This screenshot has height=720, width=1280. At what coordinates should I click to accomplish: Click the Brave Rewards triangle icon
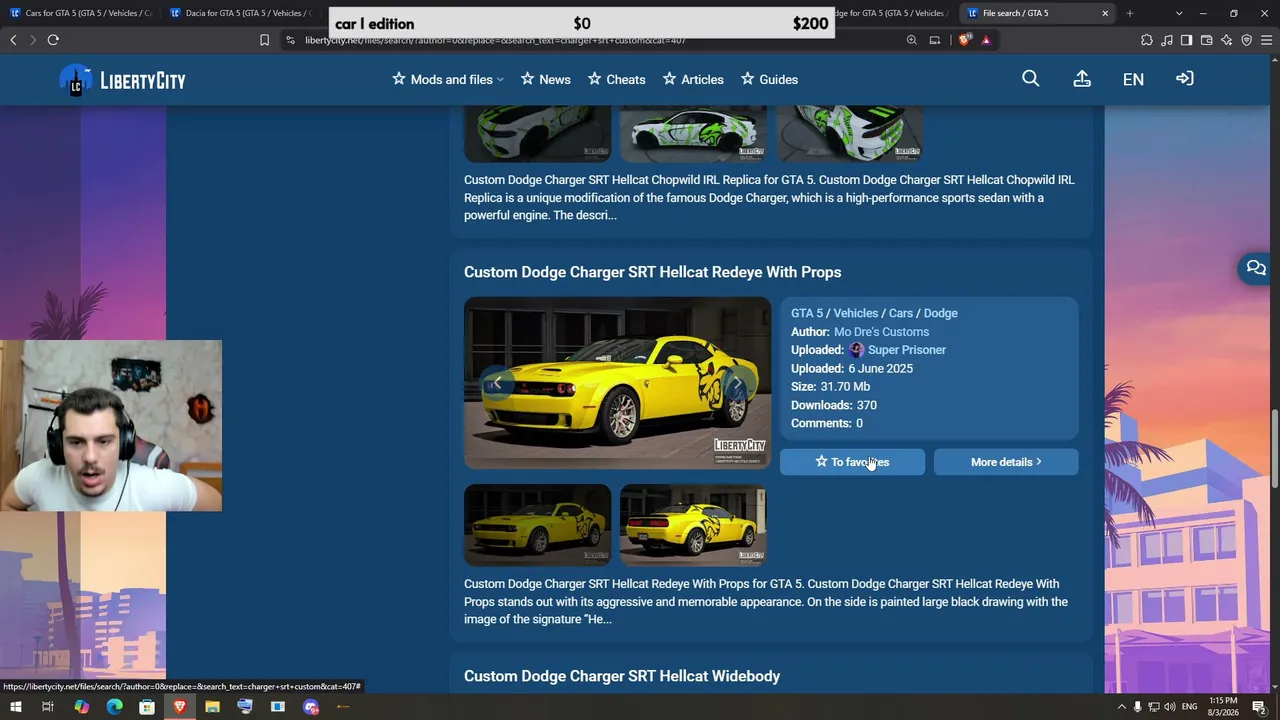pos(986,40)
